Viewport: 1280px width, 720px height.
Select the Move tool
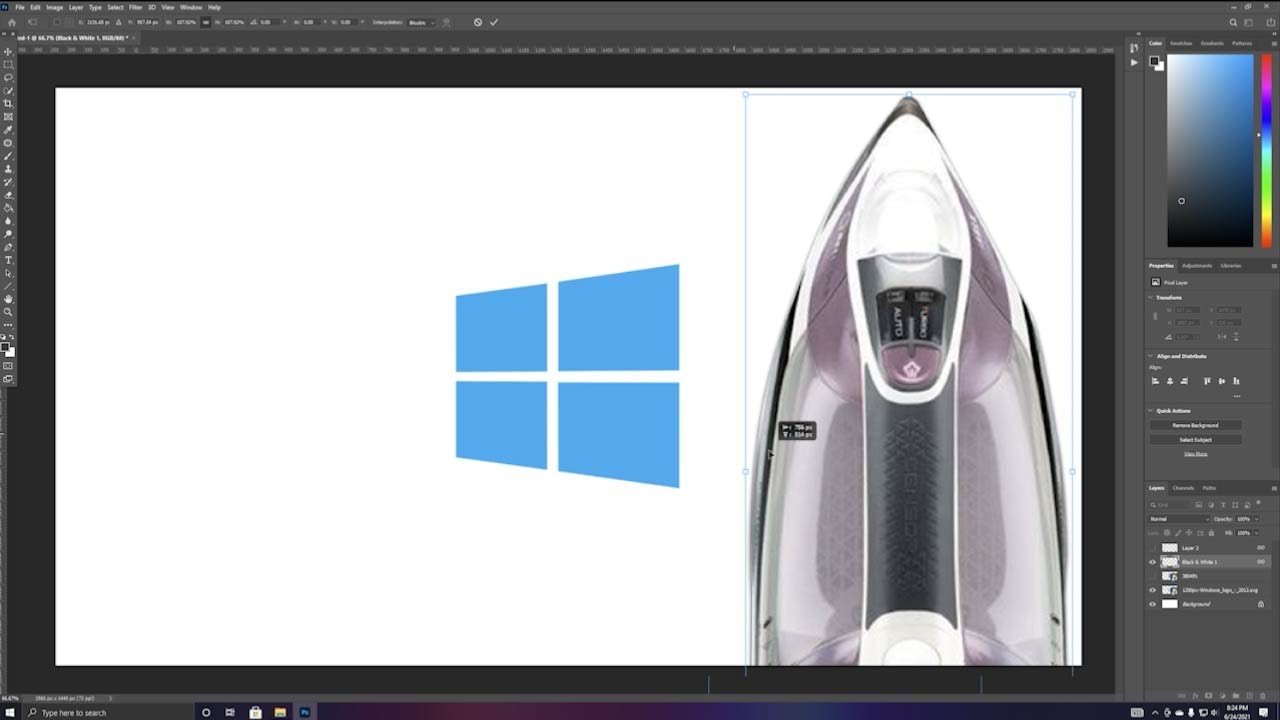[x=9, y=51]
